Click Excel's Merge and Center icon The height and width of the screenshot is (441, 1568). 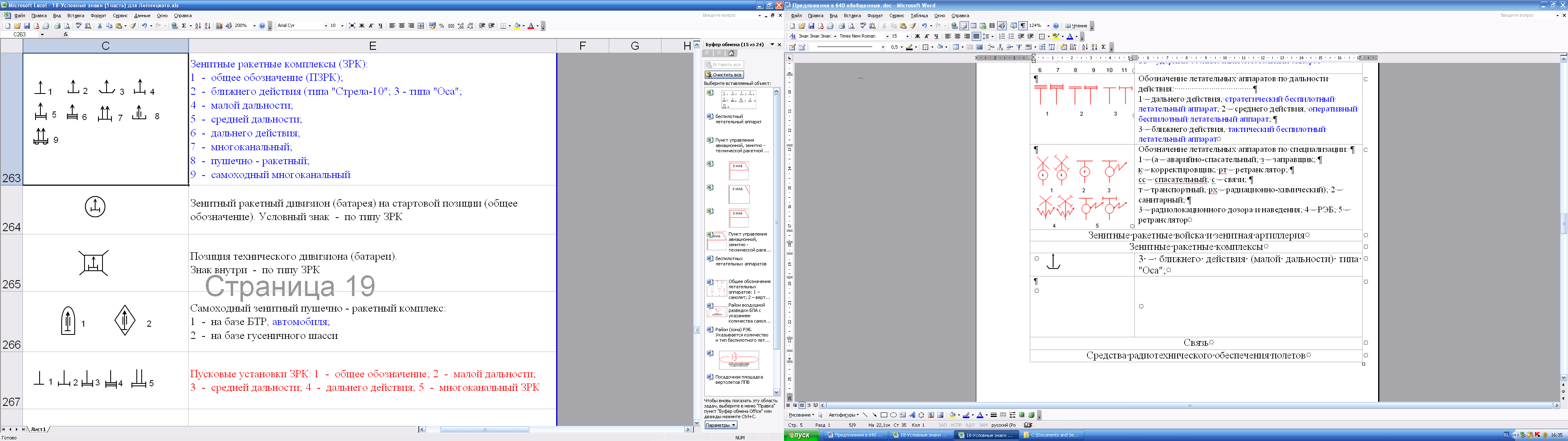tap(421, 26)
